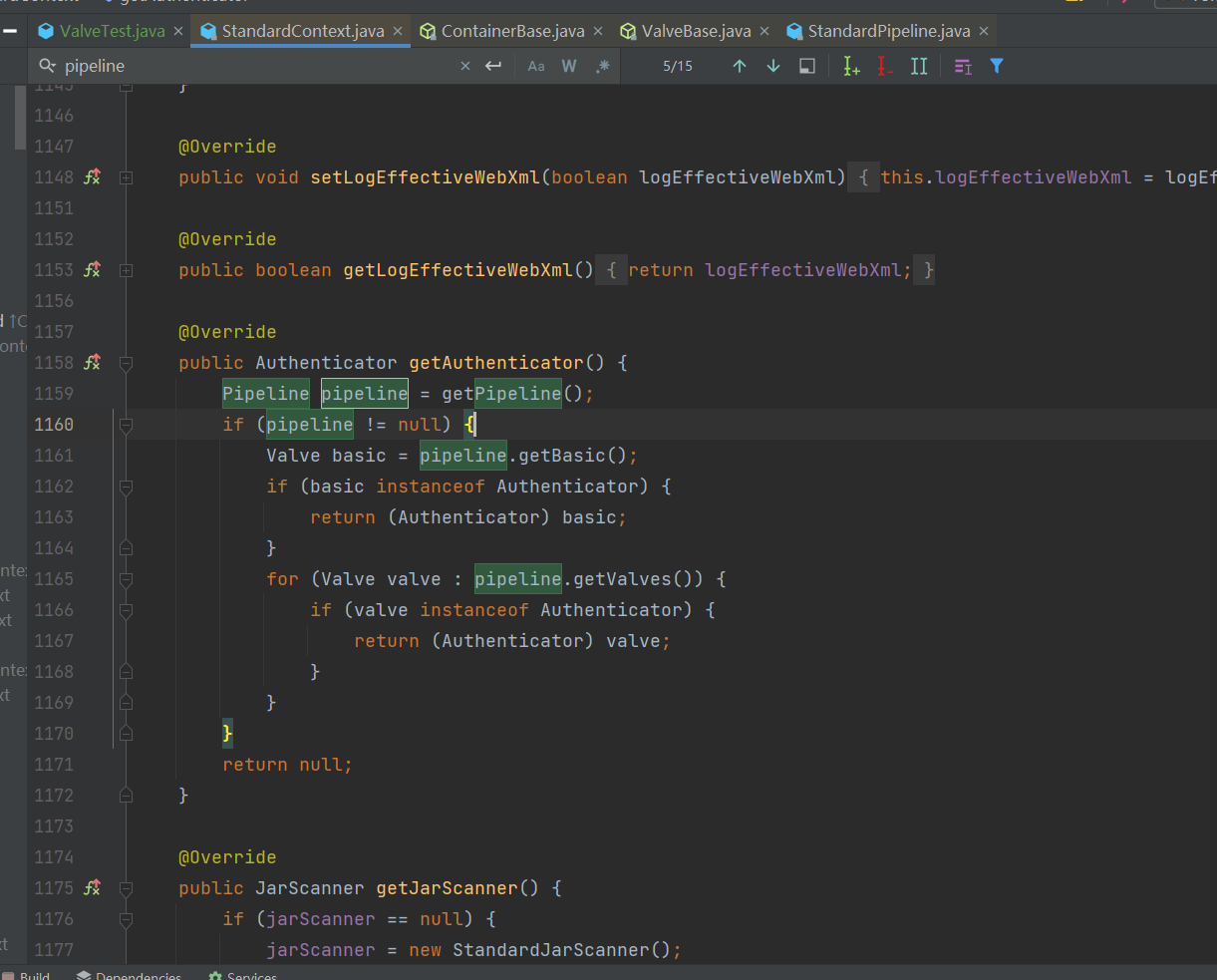Navigate to previous search match with up arrow

[x=739, y=66]
